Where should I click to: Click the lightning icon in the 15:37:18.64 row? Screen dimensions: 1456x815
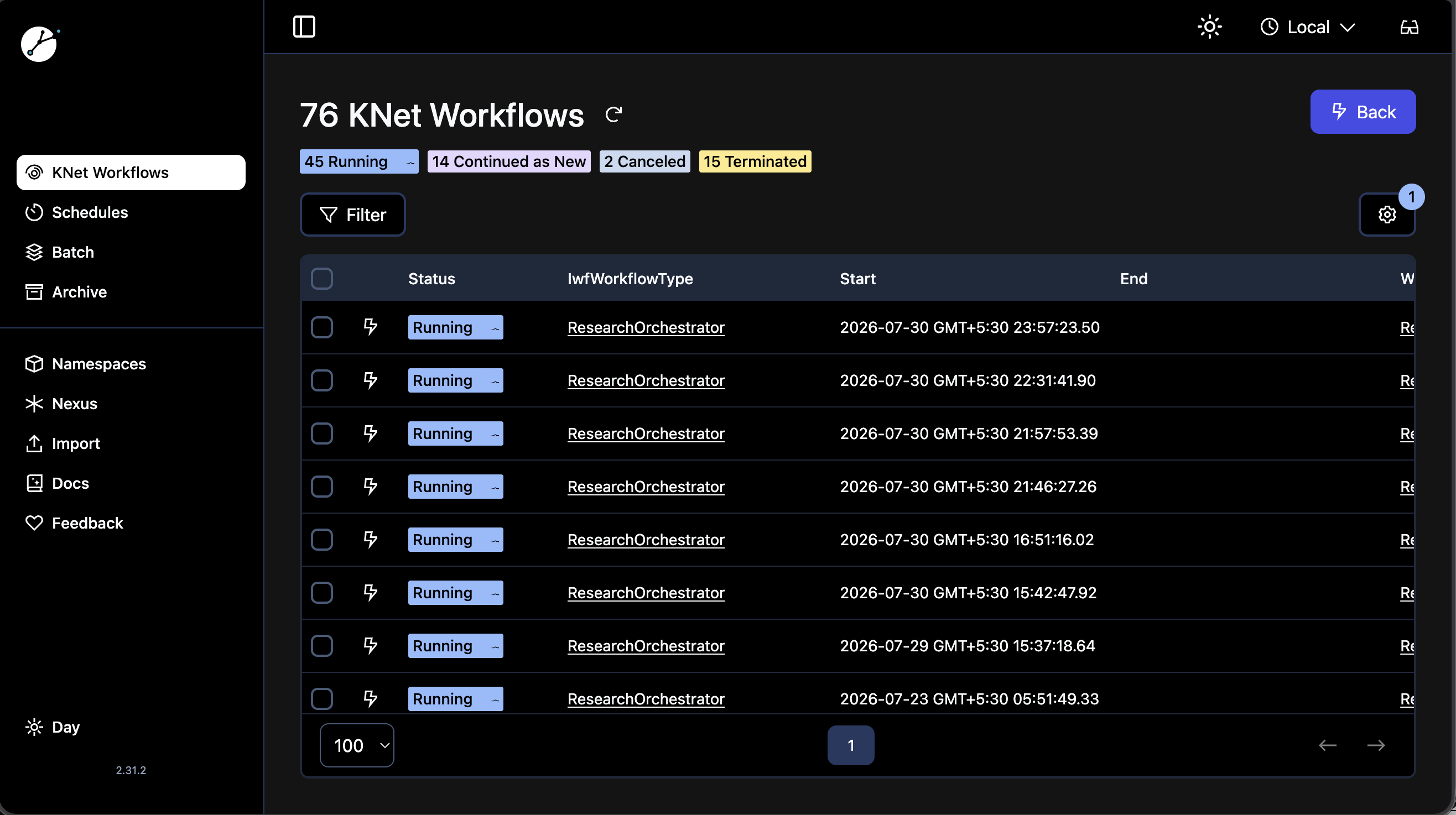point(370,646)
